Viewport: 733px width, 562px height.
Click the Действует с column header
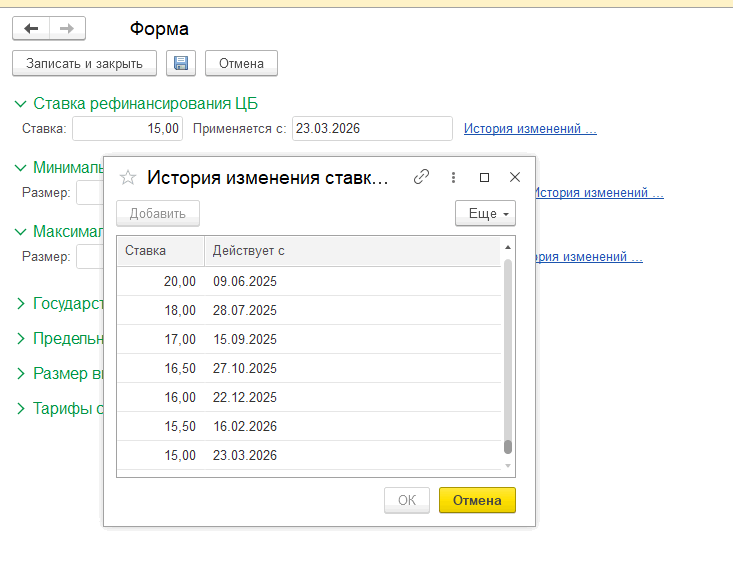coord(352,251)
